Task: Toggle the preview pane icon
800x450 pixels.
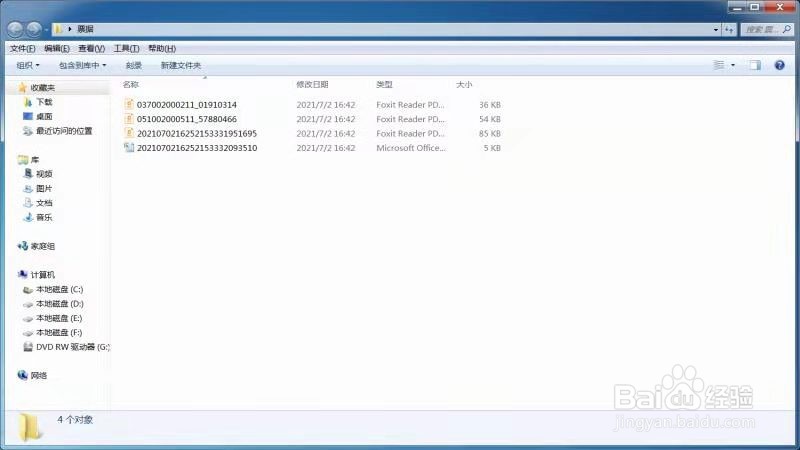Action: [755, 65]
